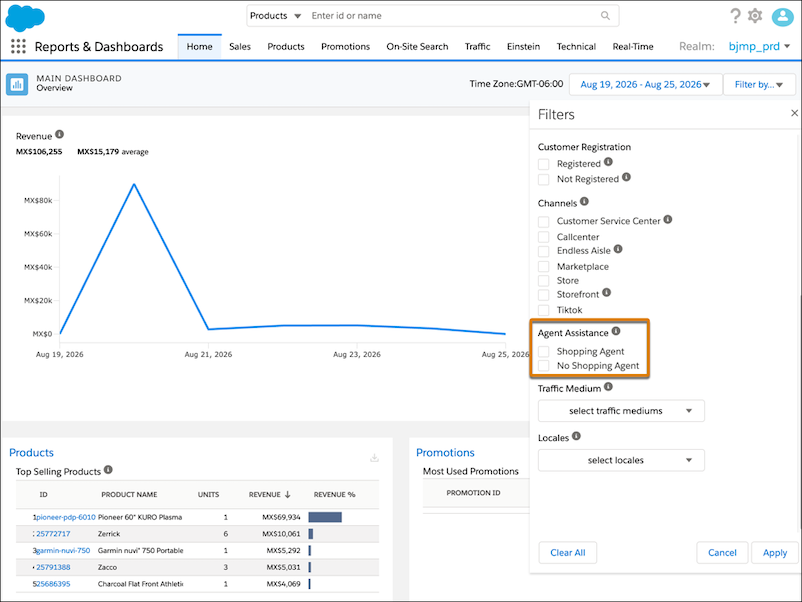Open the user profile avatar

(782, 16)
